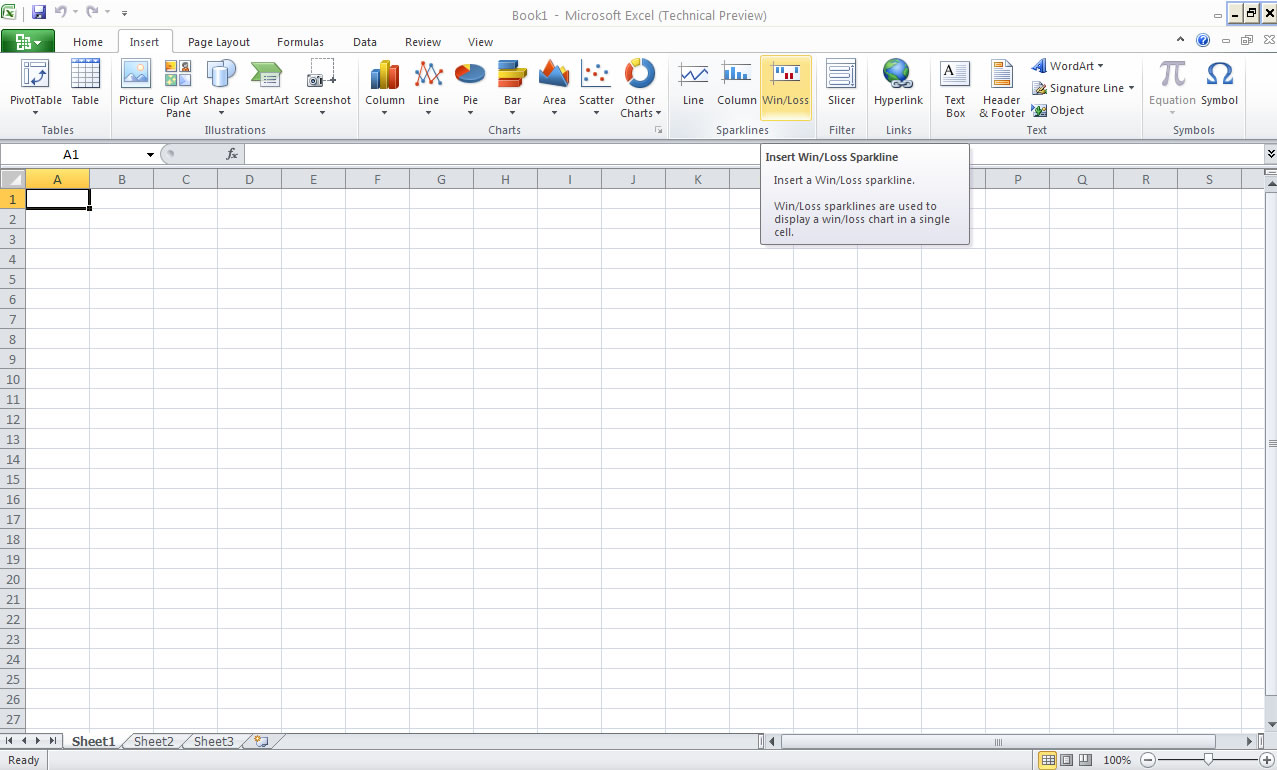This screenshot has height=770, width=1277.
Task: Open the View tab
Action: pyautogui.click(x=480, y=42)
